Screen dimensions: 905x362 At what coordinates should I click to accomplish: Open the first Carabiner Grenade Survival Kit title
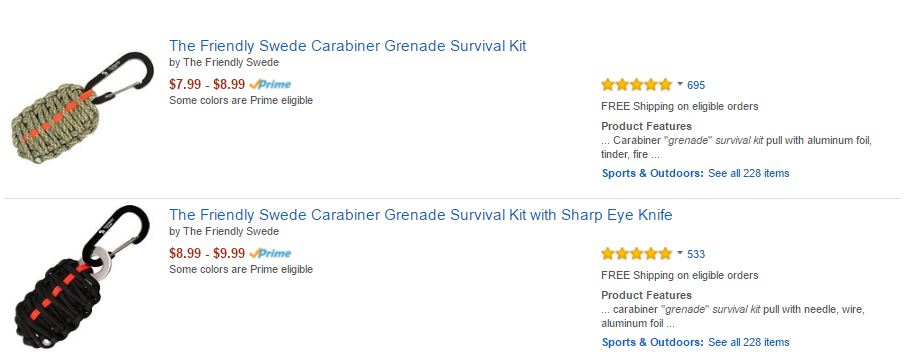click(x=347, y=46)
